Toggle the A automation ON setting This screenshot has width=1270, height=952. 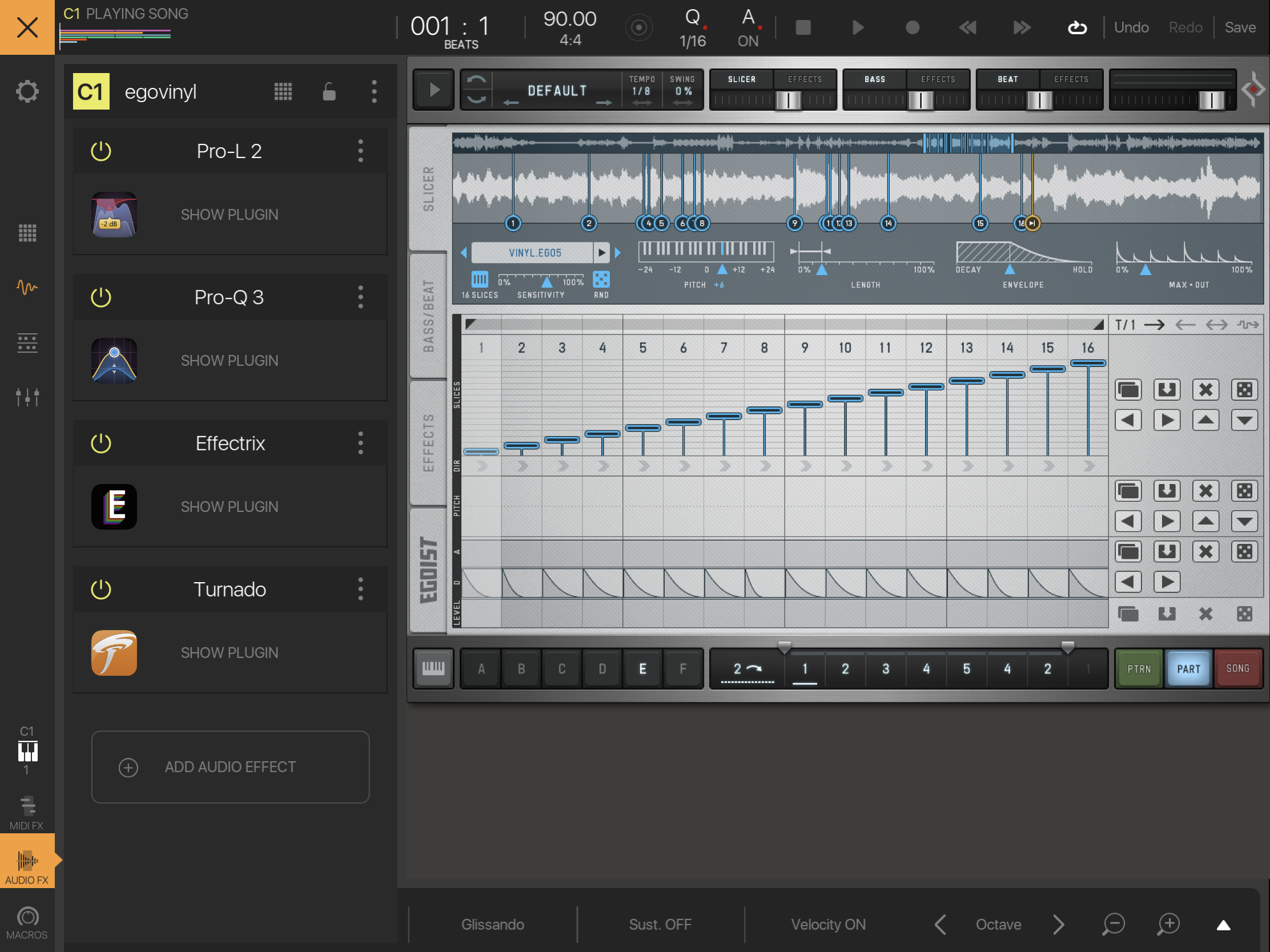click(x=749, y=27)
